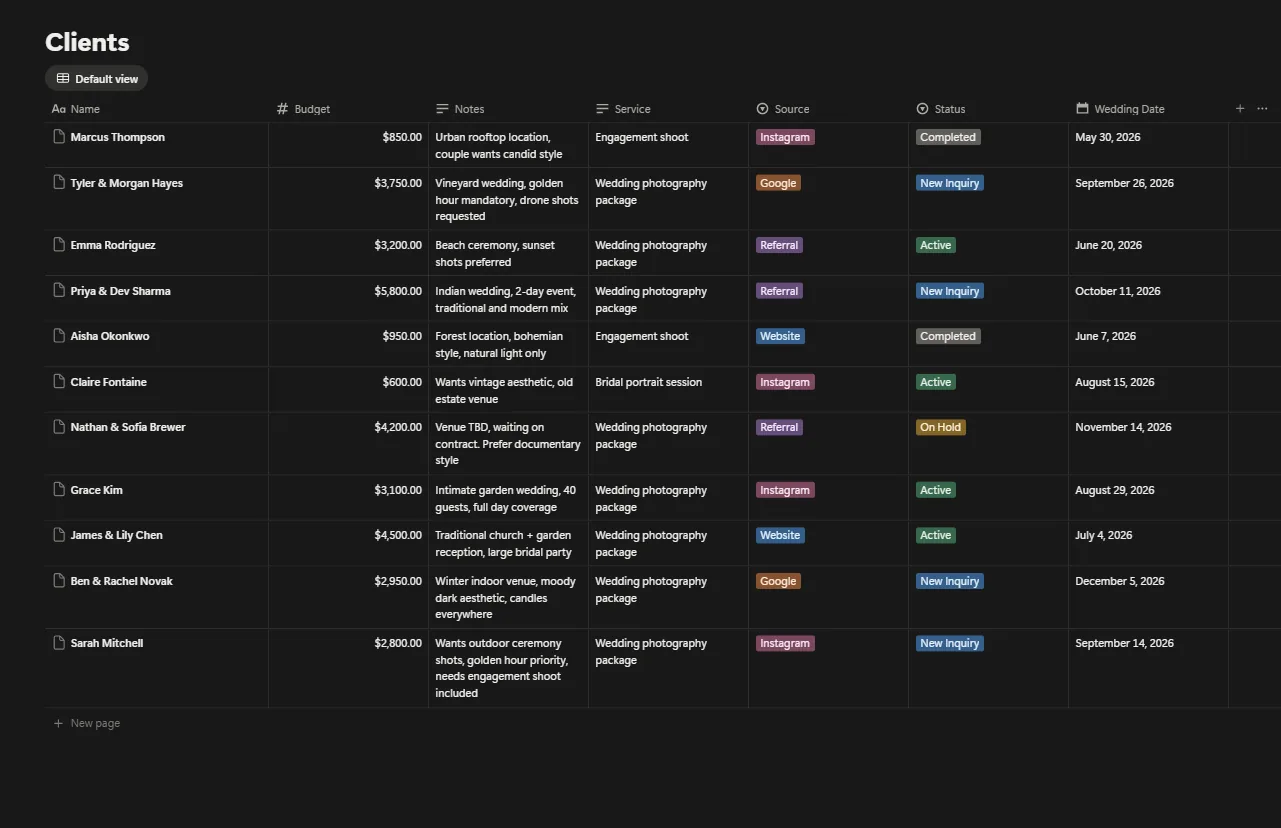1281x828 pixels.
Task: Click the November 14, 2026 wedding date
Action: tap(1123, 427)
